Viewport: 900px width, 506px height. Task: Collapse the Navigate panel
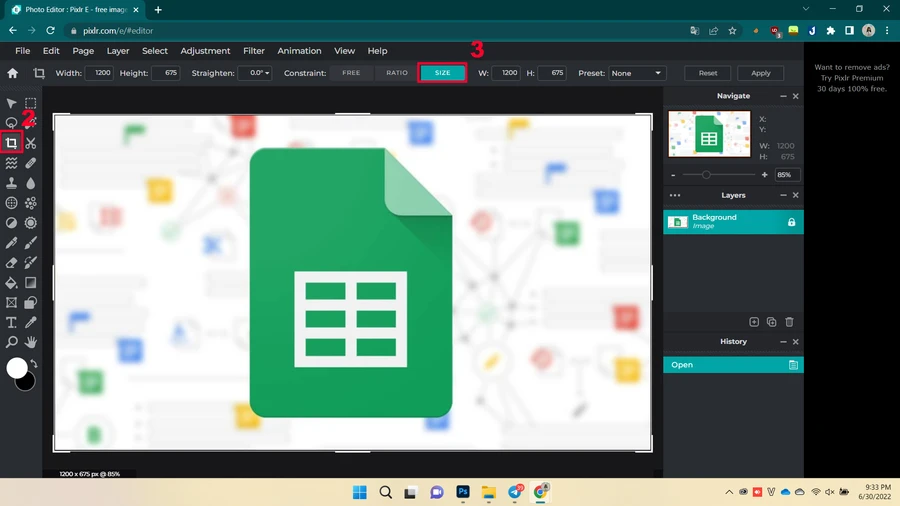coord(783,96)
